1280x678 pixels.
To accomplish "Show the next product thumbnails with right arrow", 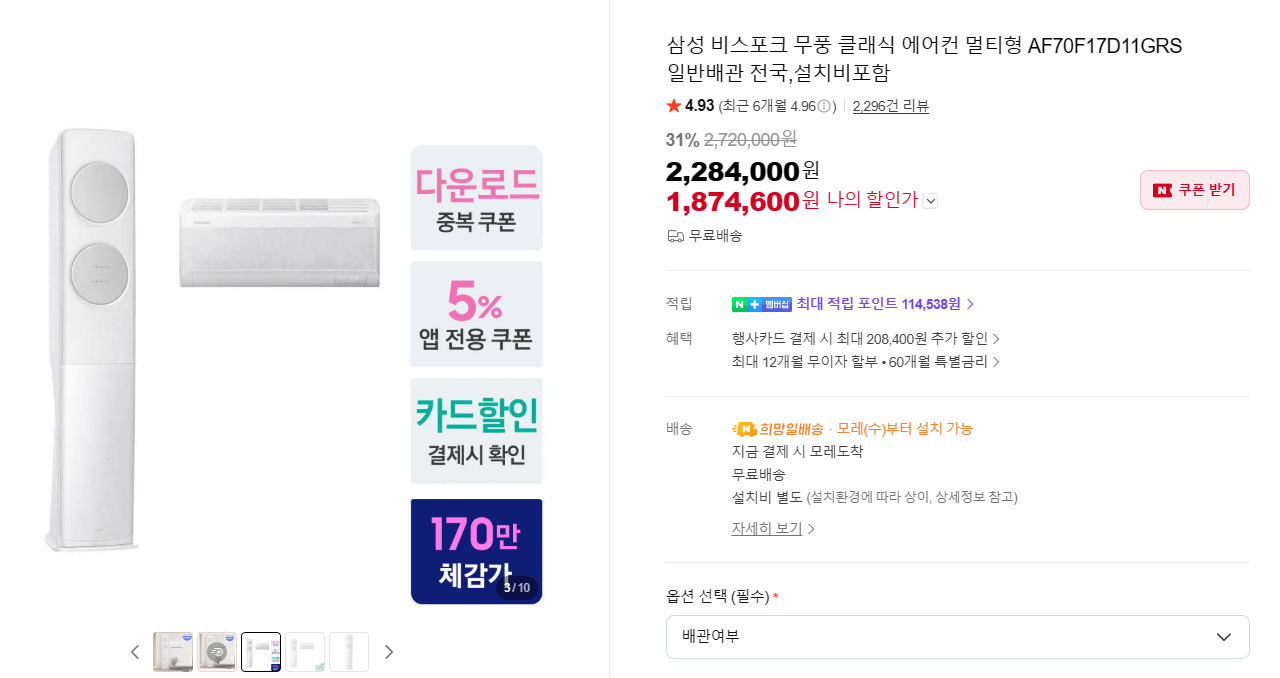I will [389, 652].
